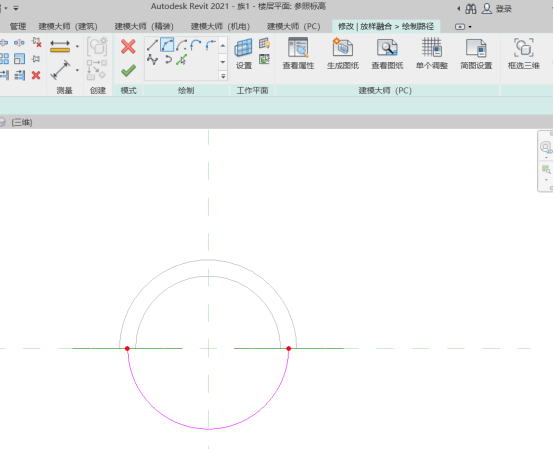Click the Trim/Extend Multiple icon
This screenshot has height=449, width=554.
19,75
